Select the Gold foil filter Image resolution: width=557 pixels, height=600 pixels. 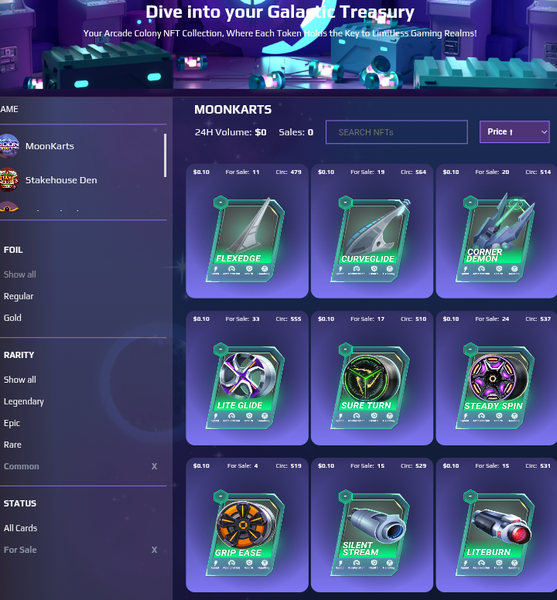coord(12,318)
